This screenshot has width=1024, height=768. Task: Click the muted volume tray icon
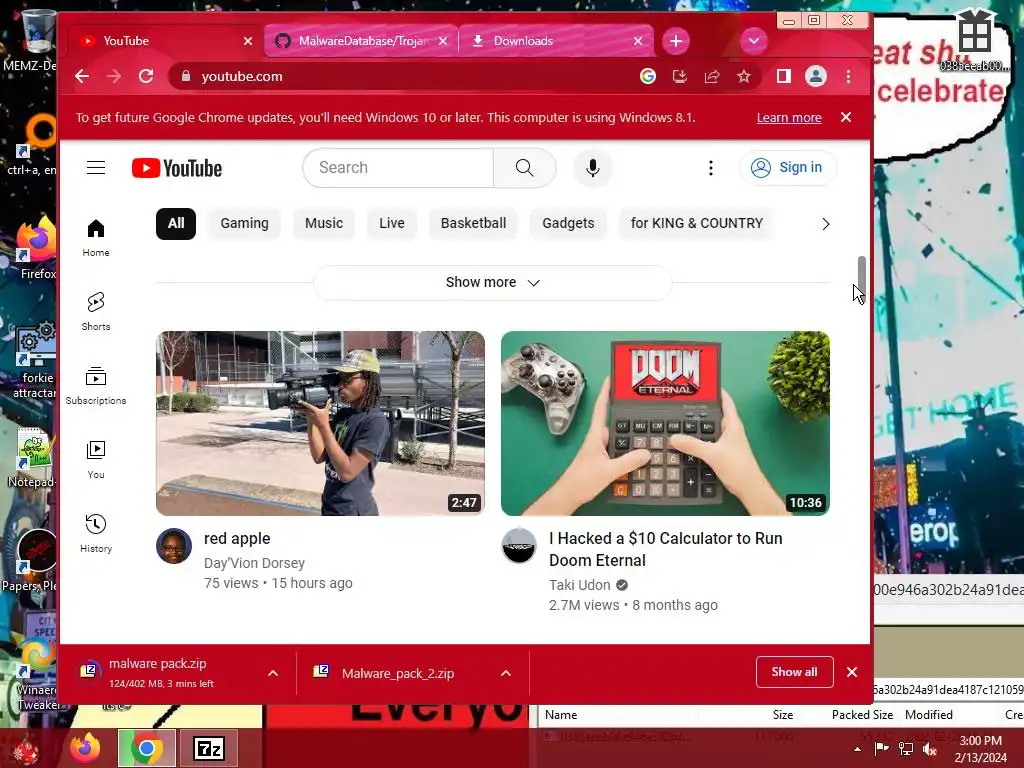(929, 749)
